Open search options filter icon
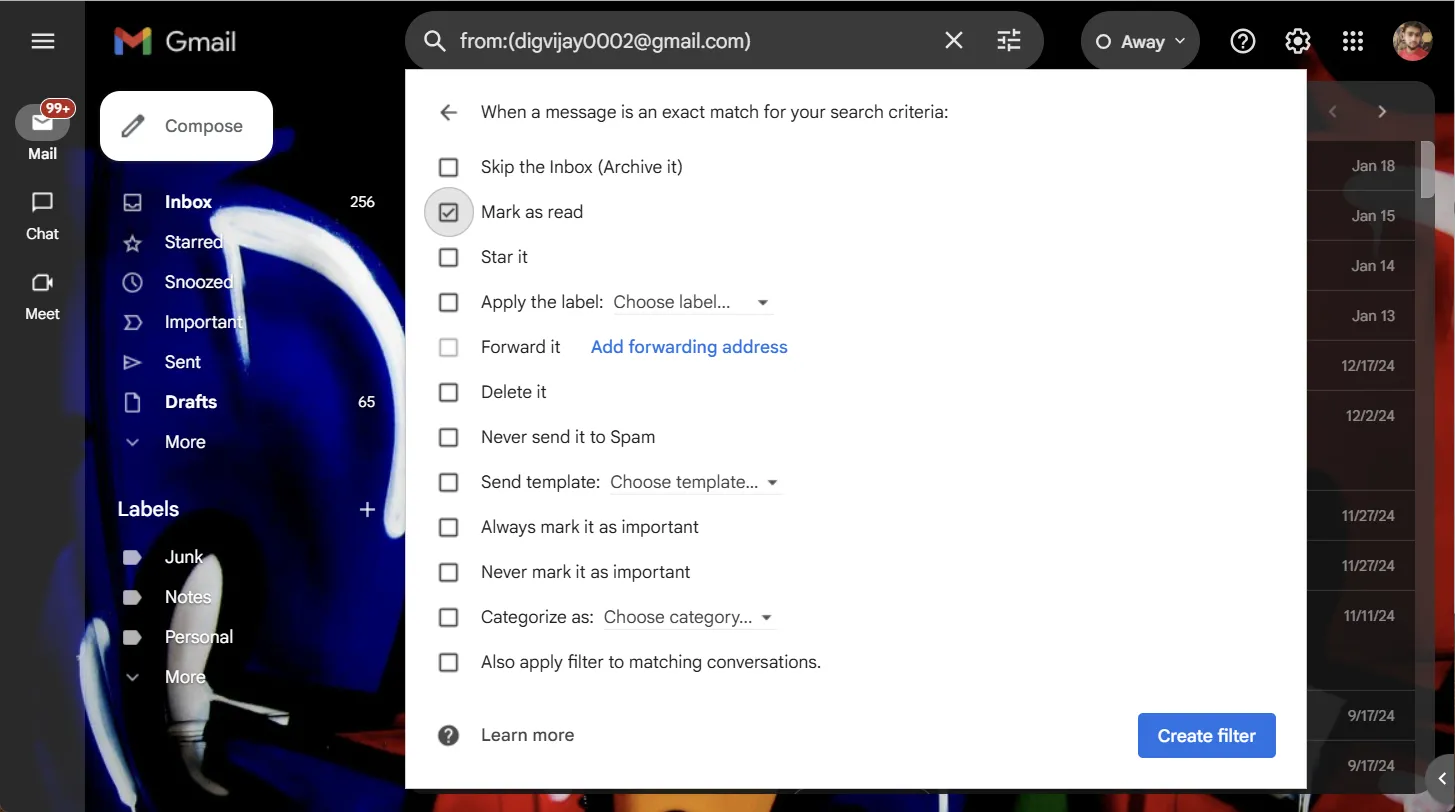The width and height of the screenshot is (1455, 812). [x=1009, y=41]
